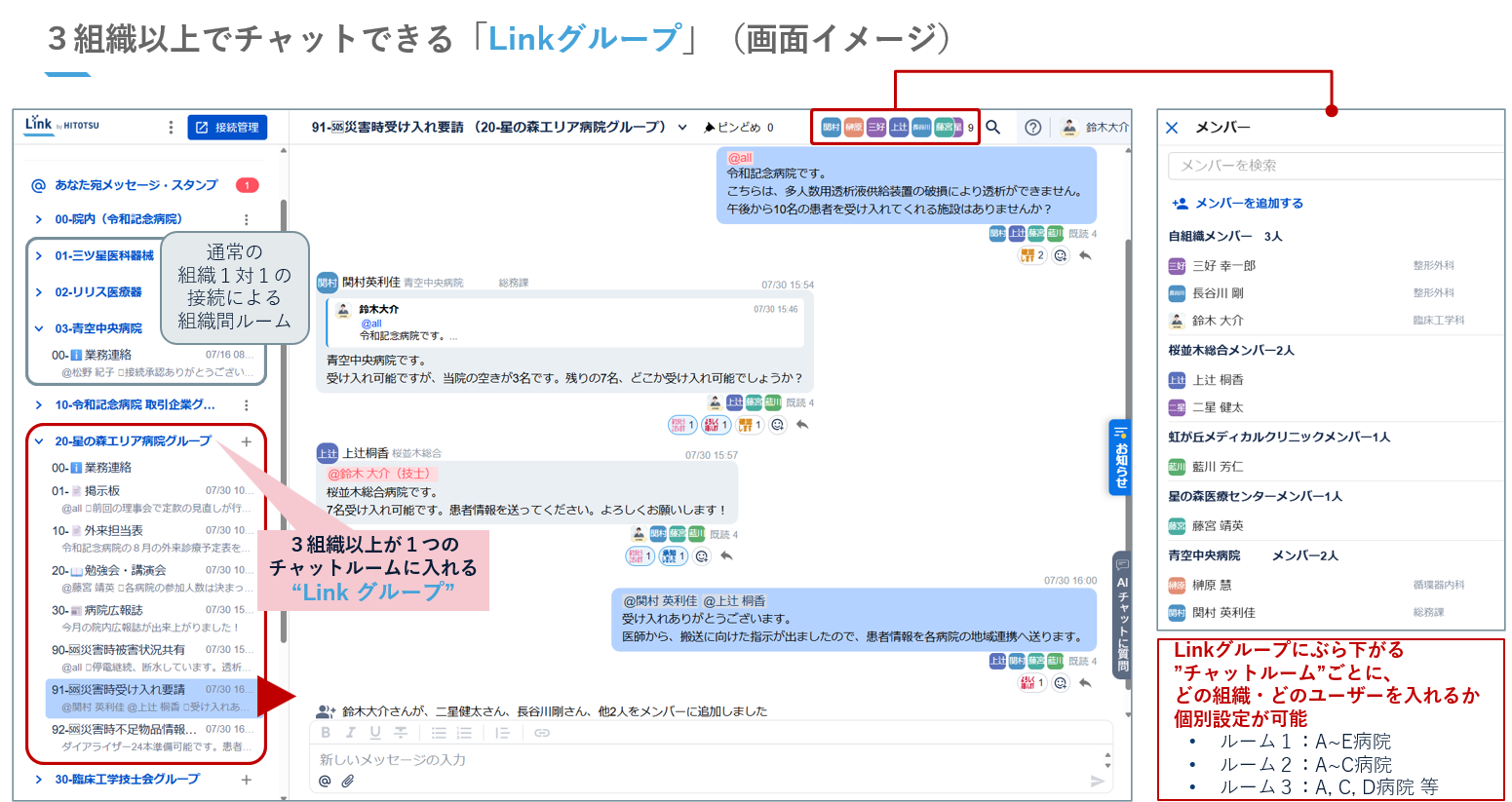Click メンバーを追加する link
This screenshot has height=802, width=1512.
pyautogui.click(x=1237, y=204)
